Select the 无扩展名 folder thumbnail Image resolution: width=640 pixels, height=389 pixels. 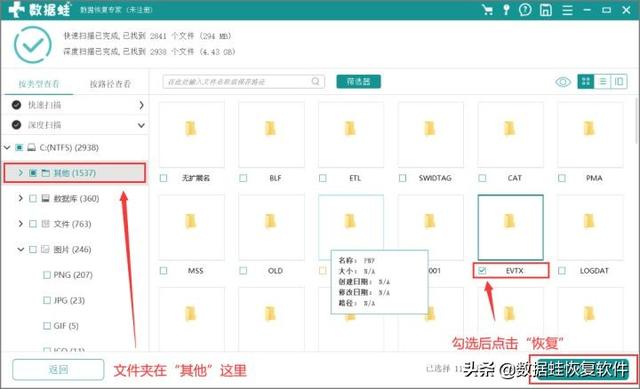tap(191, 134)
